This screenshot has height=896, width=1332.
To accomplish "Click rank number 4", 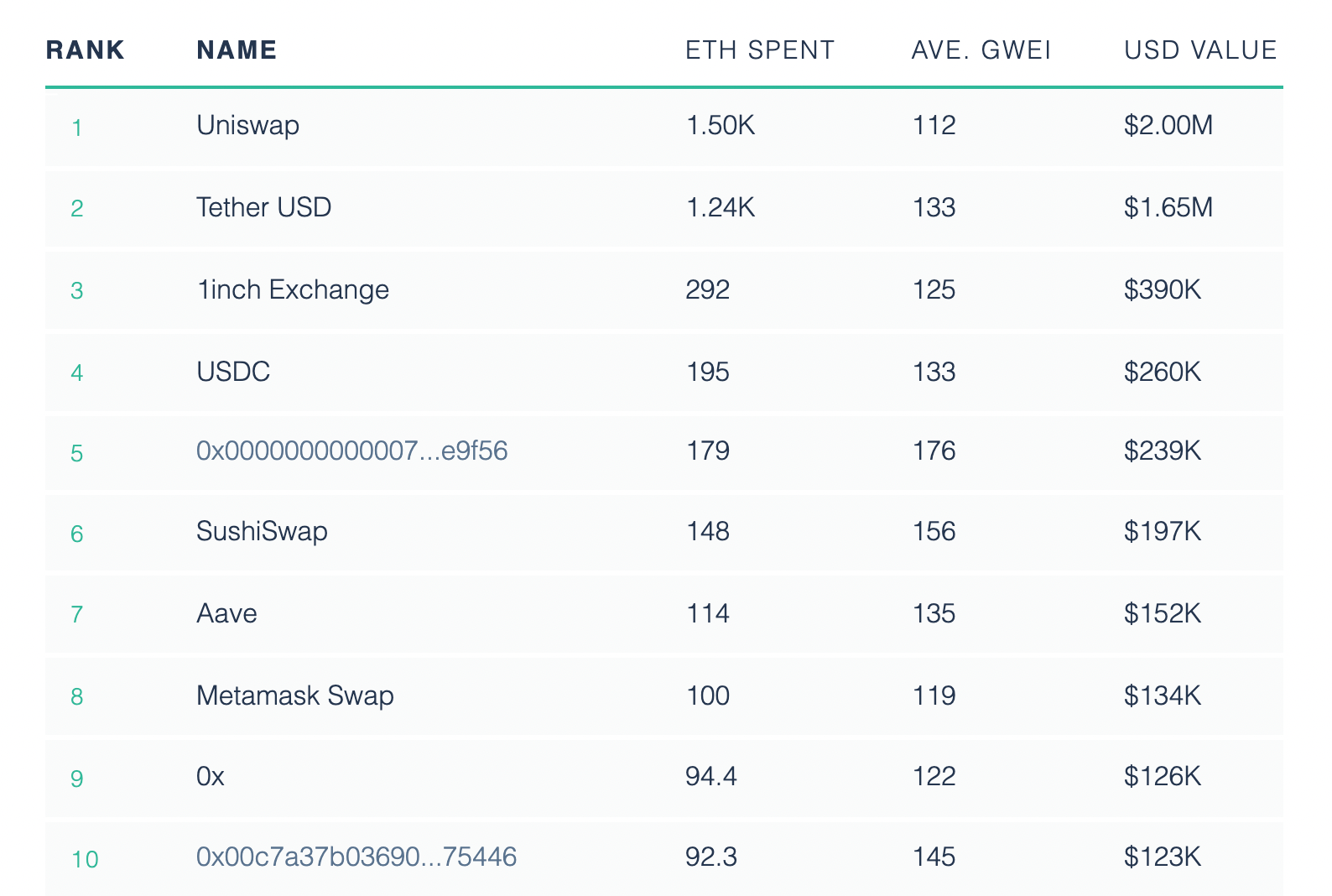I will point(77,372).
